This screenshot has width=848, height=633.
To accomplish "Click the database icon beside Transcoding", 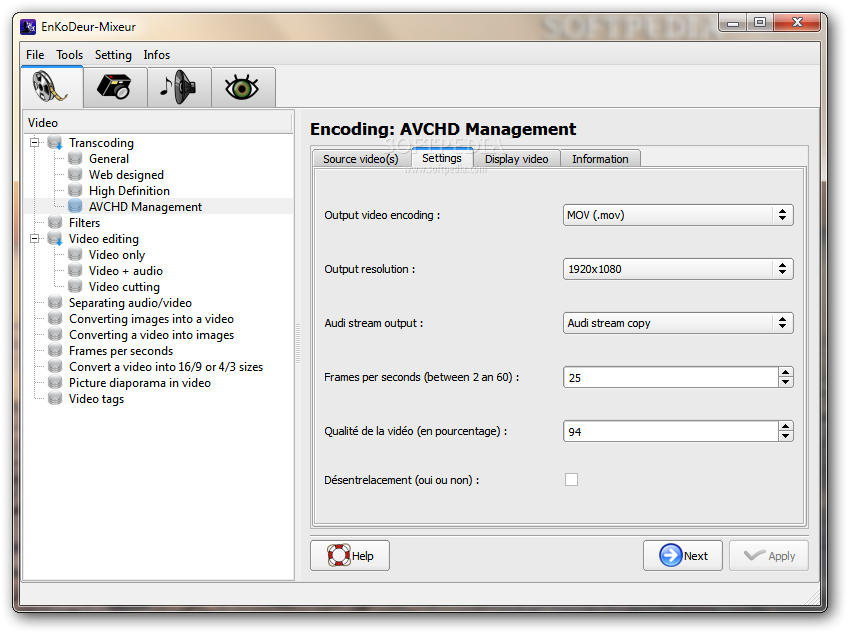I will coord(55,143).
